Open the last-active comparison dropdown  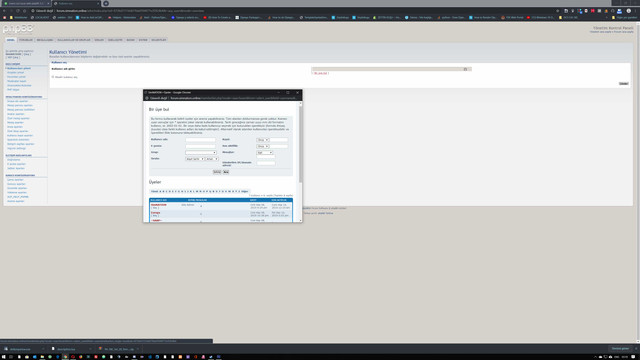tap(262, 146)
